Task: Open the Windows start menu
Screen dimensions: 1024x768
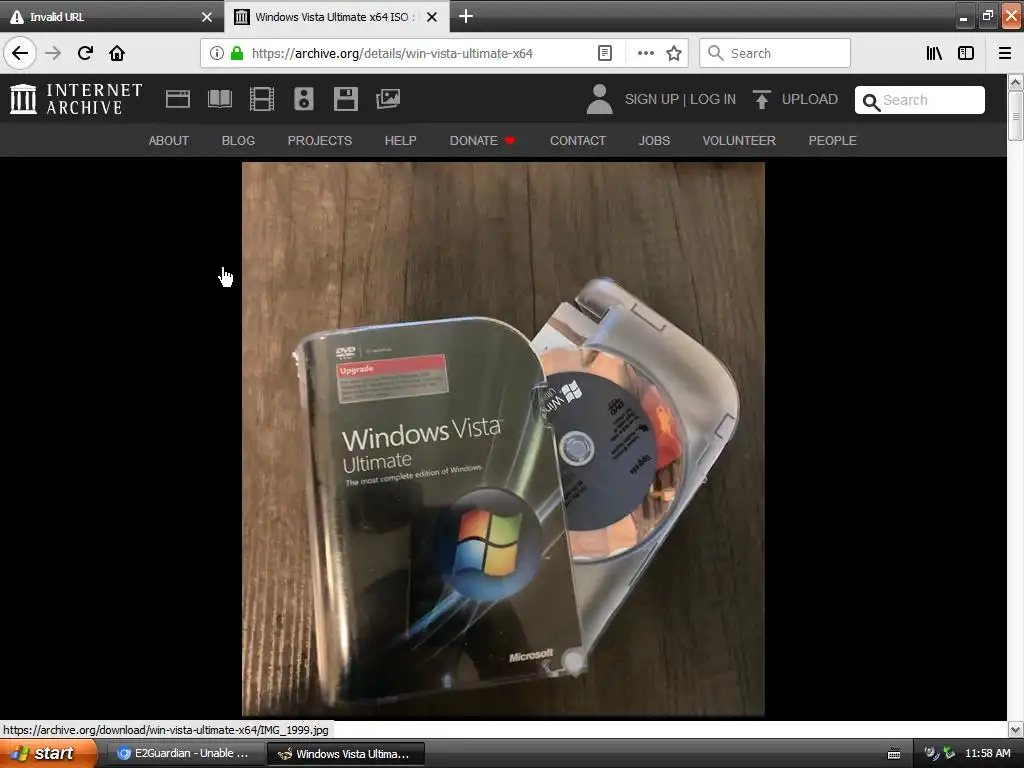Action: tap(48, 753)
